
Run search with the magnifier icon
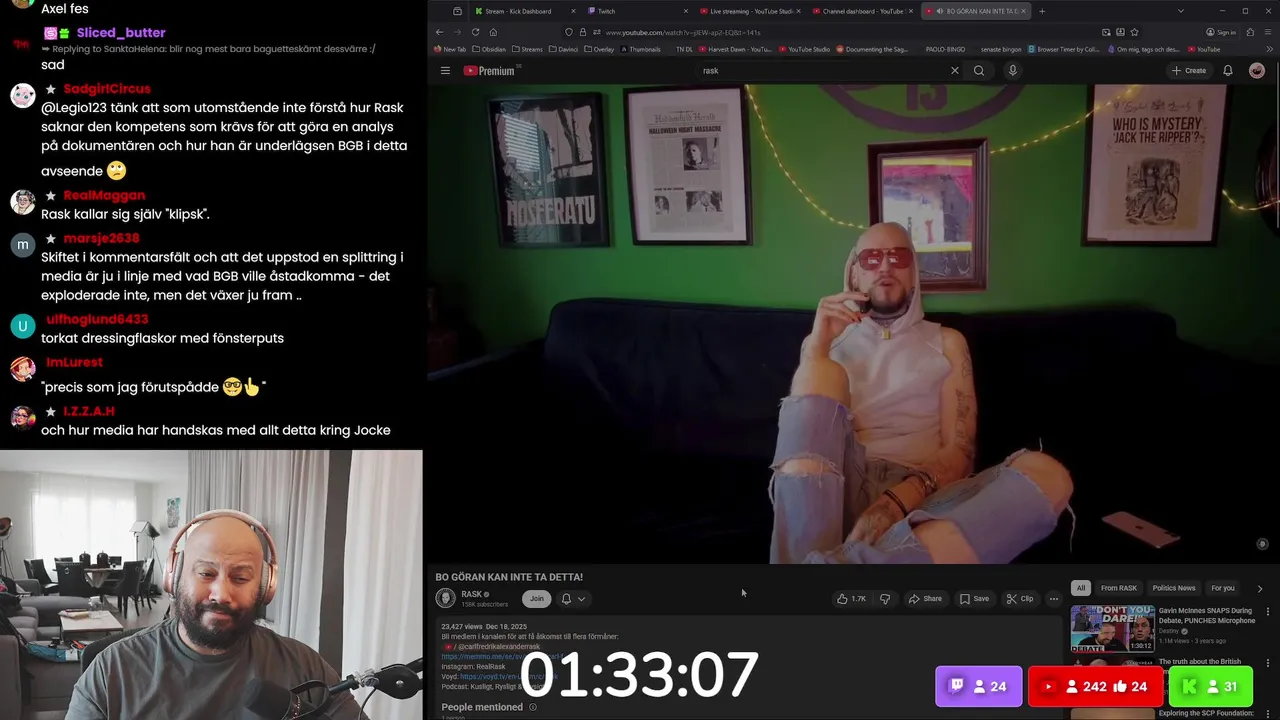point(979,71)
